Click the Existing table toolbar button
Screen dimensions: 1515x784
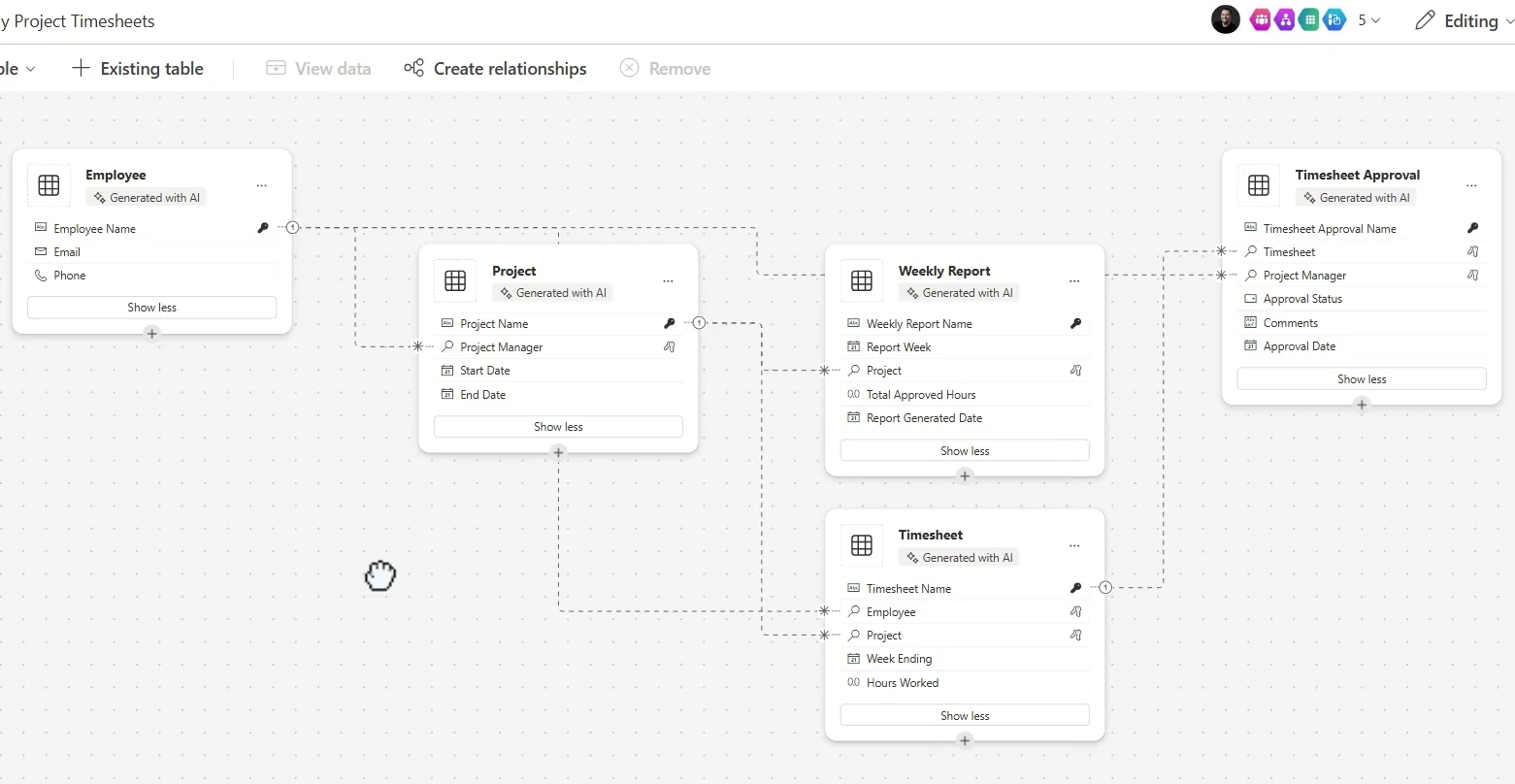pyautogui.click(x=138, y=69)
